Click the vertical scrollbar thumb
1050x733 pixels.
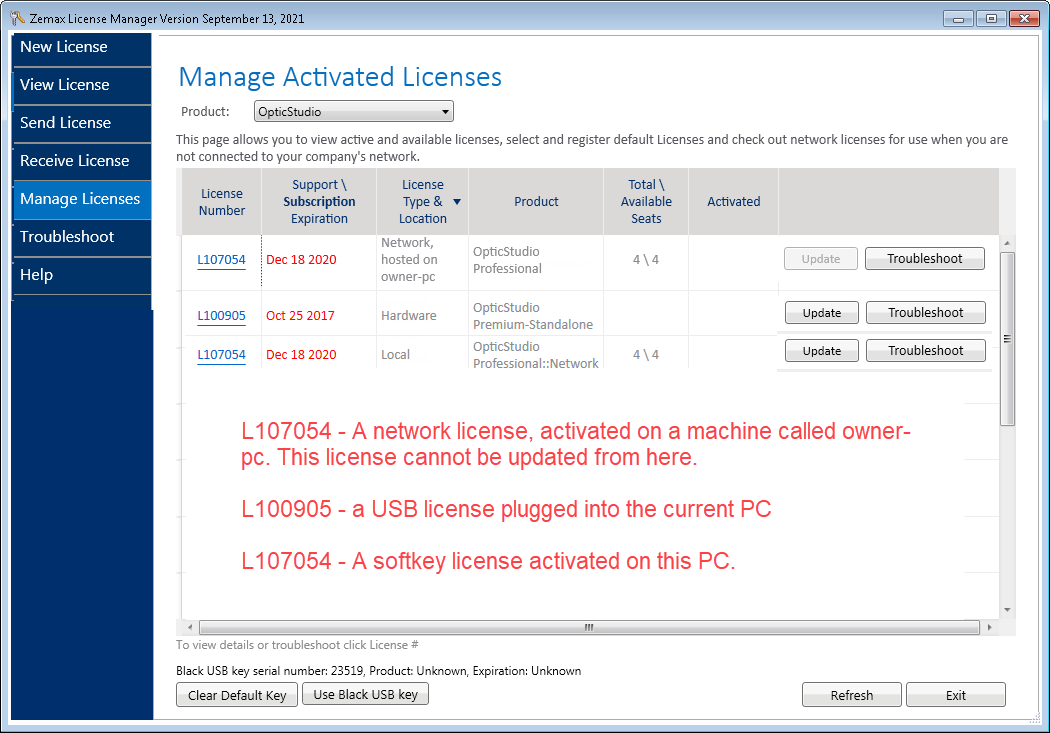[x=1007, y=339]
